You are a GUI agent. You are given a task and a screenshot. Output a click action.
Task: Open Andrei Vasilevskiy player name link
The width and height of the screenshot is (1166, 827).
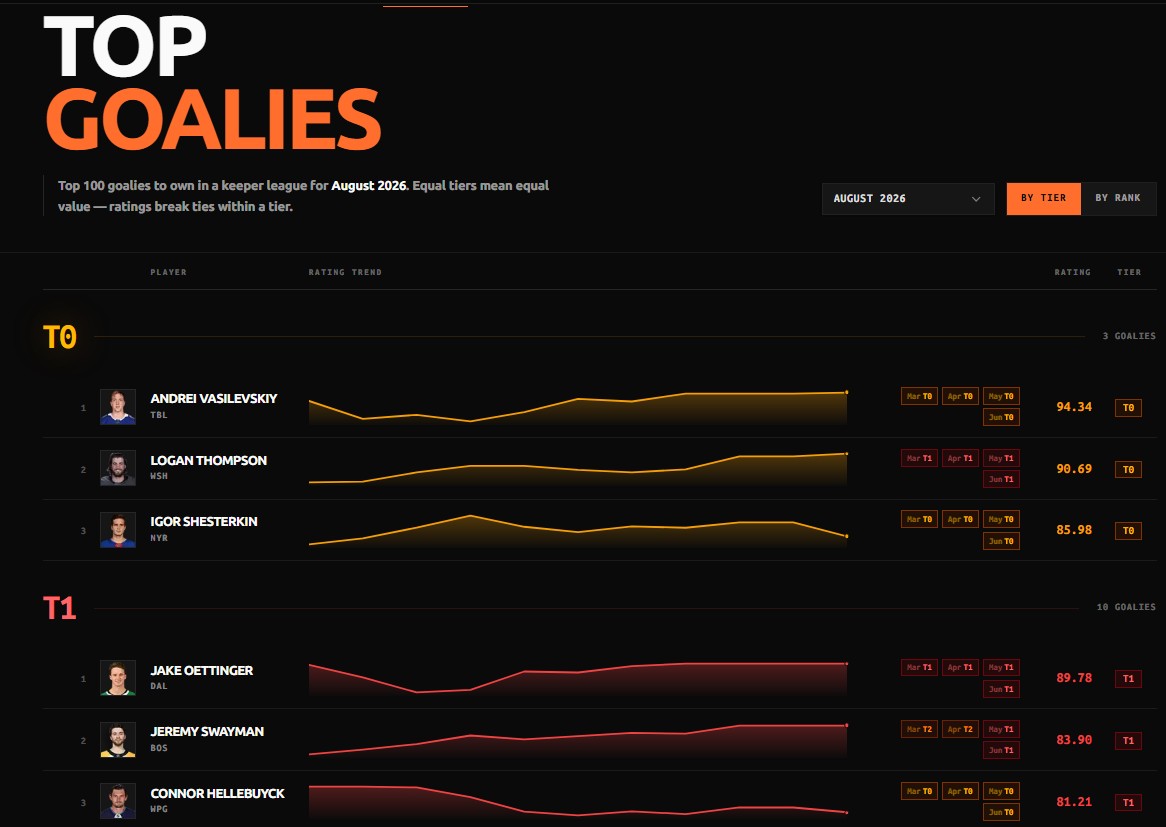pyautogui.click(x=213, y=399)
